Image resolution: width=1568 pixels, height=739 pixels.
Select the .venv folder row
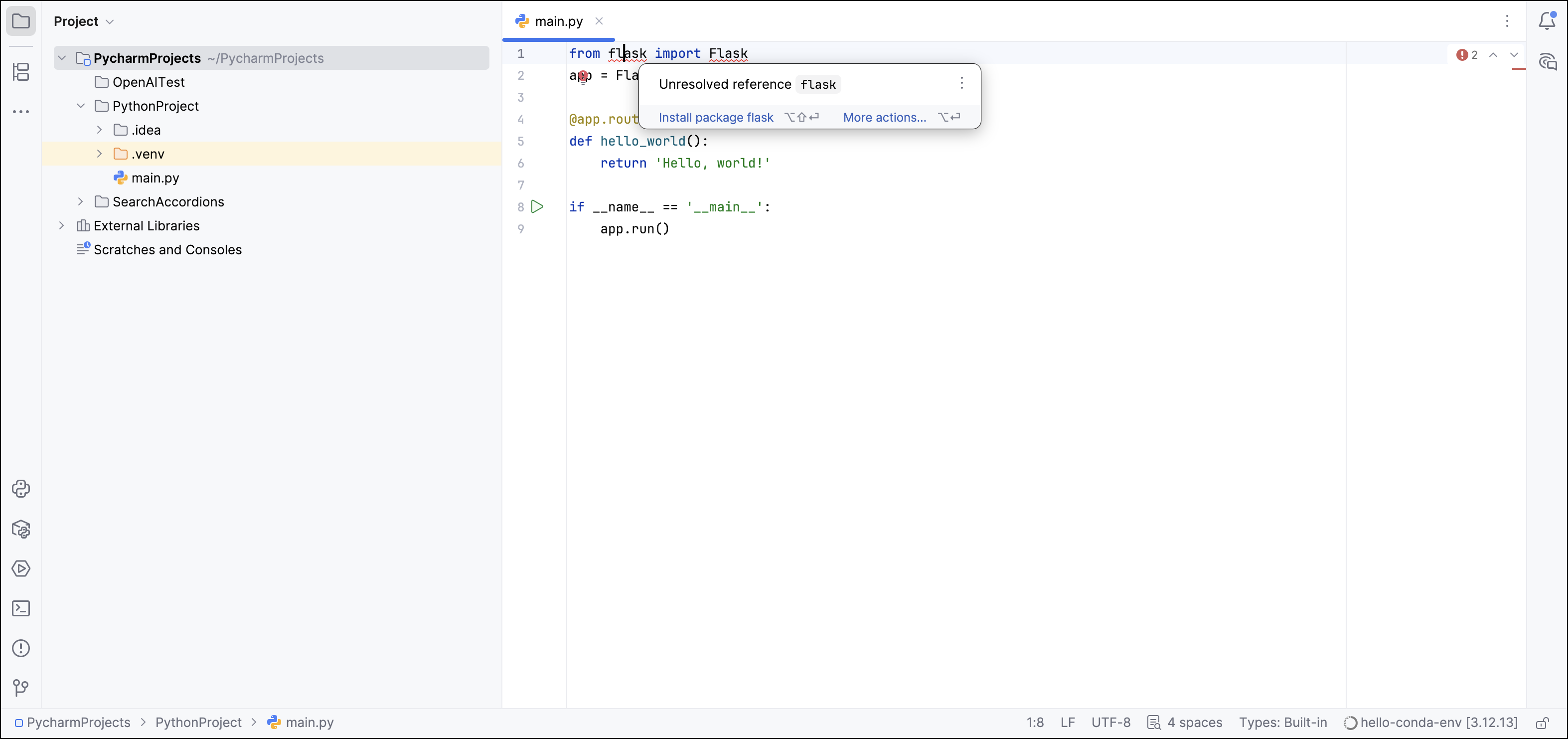pos(272,154)
